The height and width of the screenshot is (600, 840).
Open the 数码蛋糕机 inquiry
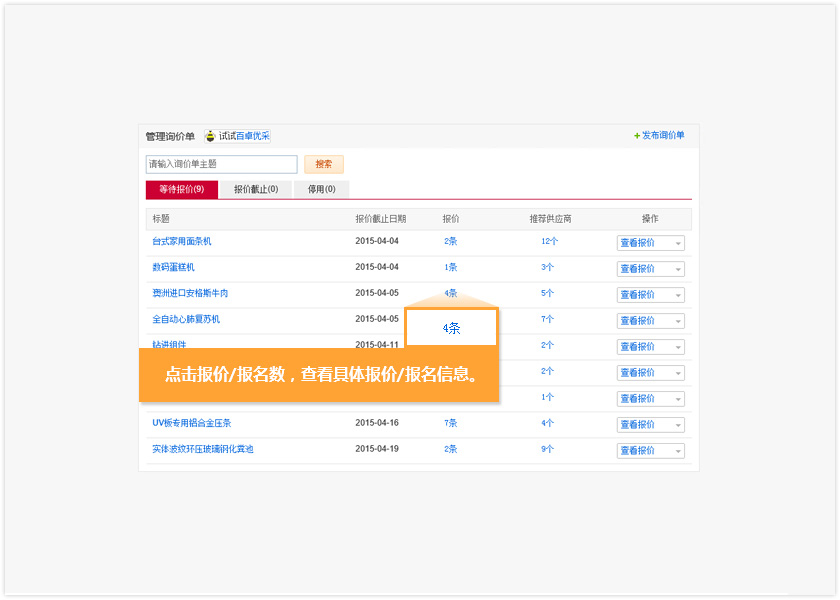click(174, 267)
